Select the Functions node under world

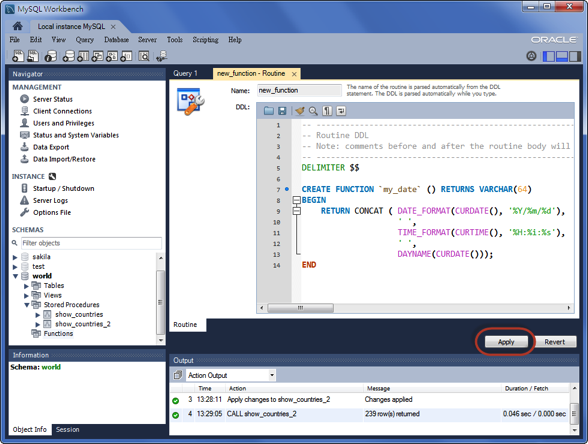click(58, 333)
